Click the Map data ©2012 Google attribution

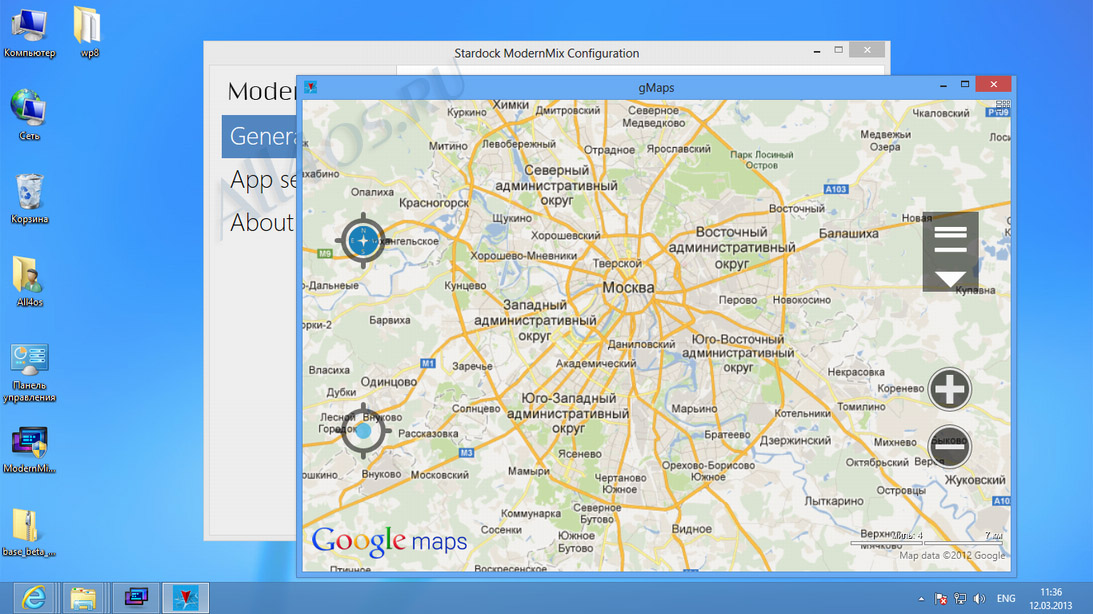coord(951,555)
